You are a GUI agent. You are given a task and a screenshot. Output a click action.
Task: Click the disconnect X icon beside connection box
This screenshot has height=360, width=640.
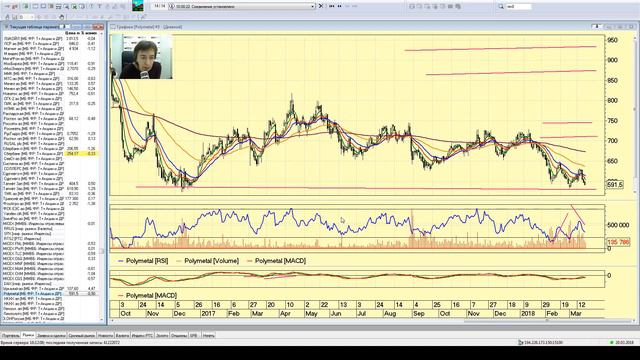[321, 6]
